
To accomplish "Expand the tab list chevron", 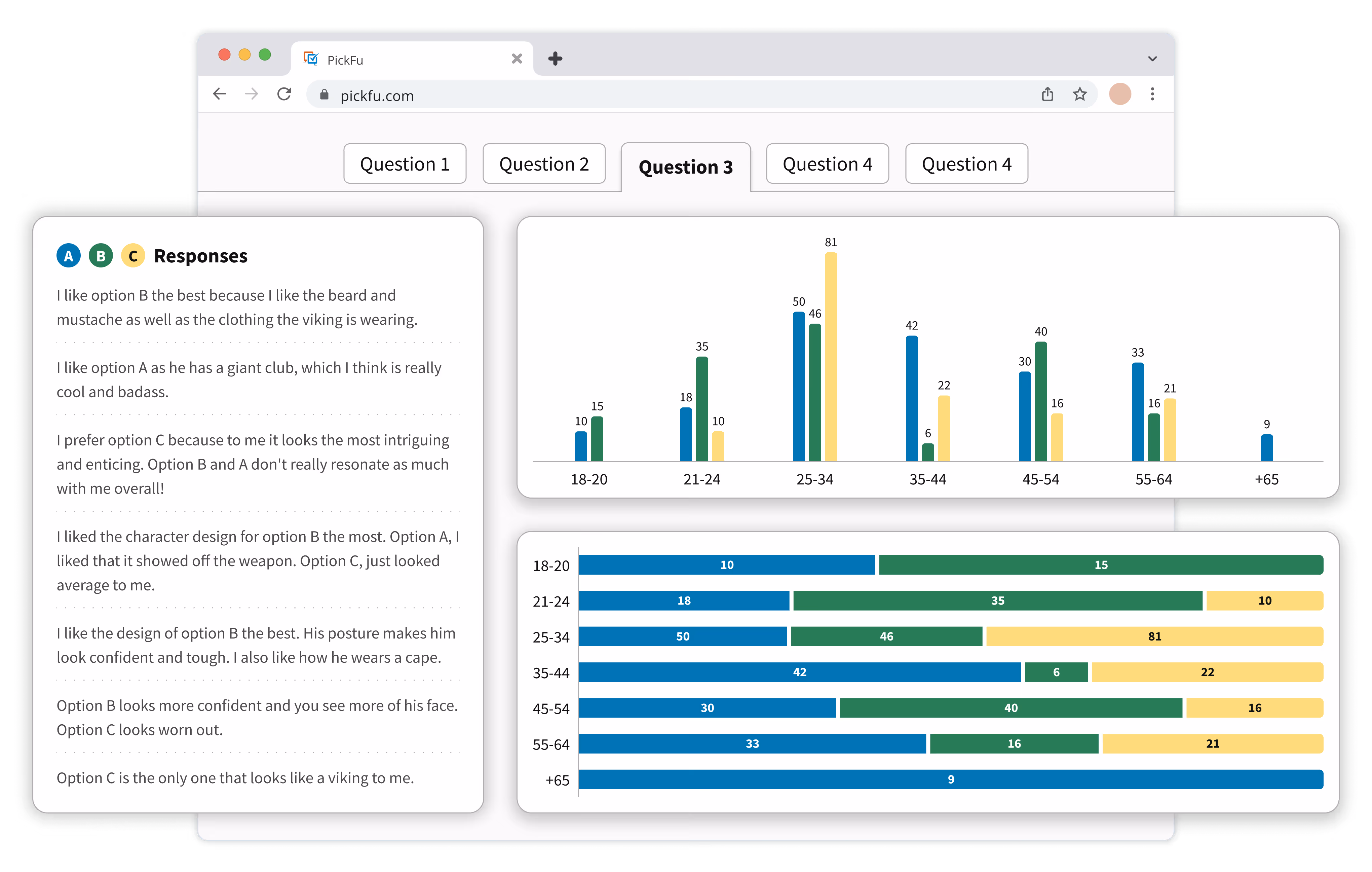I will click(1152, 59).
